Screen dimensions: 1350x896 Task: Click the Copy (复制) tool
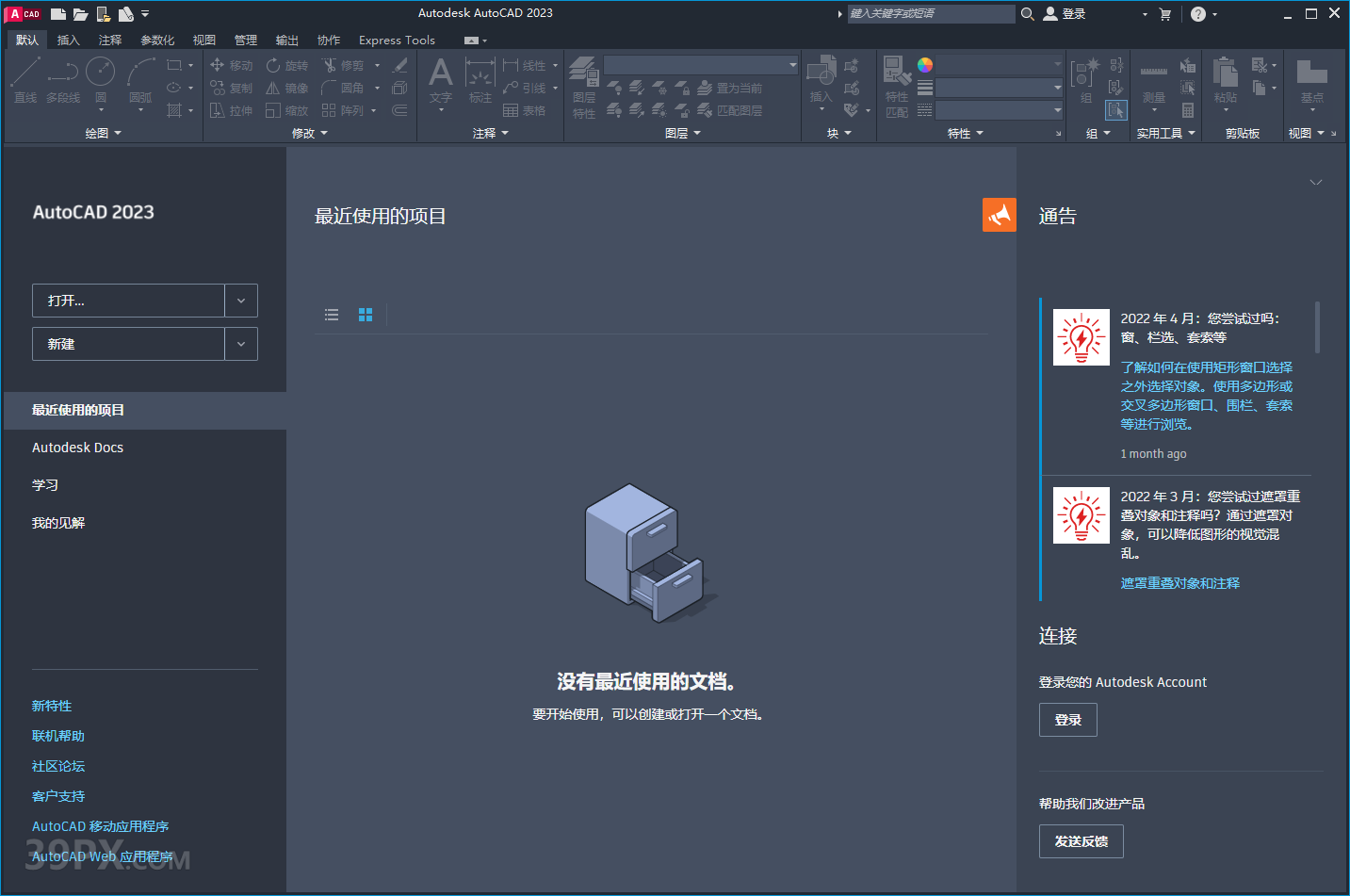coord(232,88)
